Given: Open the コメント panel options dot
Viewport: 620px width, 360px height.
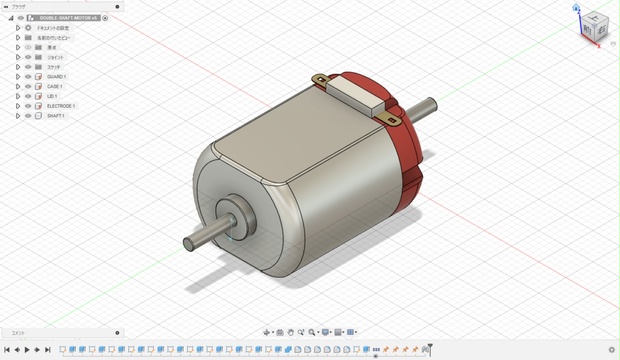Looking at the screenshot, I should pyautogui.click(x=117, y=333).
